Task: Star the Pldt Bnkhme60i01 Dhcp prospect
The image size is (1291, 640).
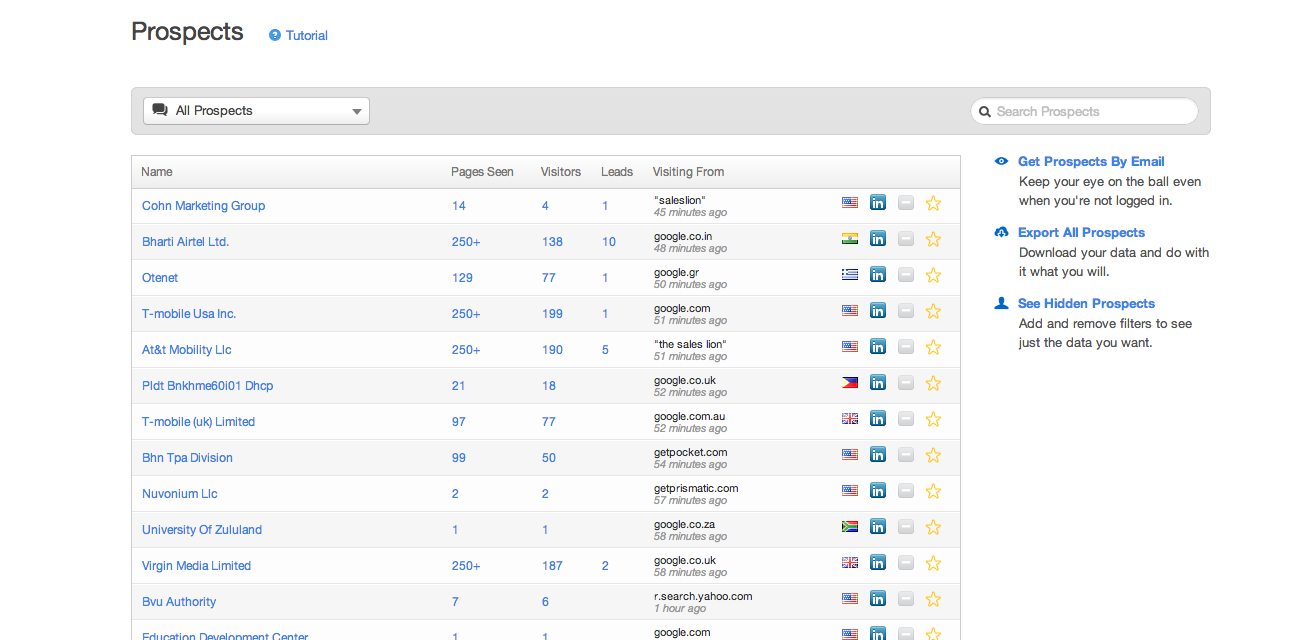Action: [933, 383]
